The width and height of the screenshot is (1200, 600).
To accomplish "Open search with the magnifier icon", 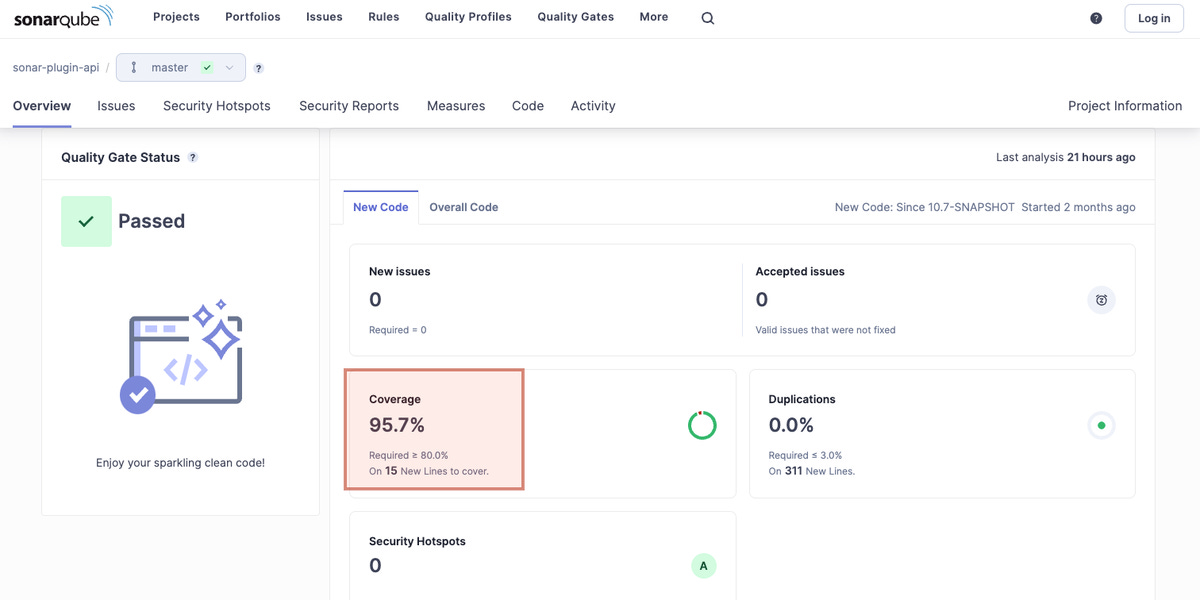I will [708, 18].
